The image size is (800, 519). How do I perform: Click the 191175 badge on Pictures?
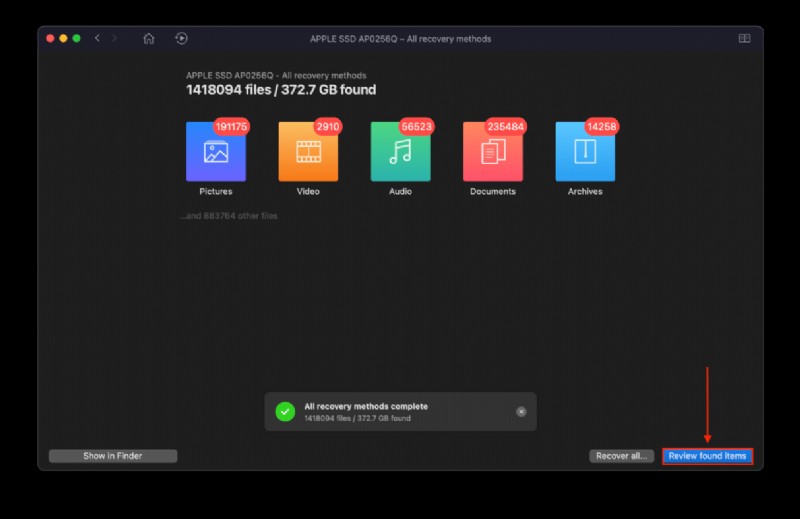click(x=231, y=127)
